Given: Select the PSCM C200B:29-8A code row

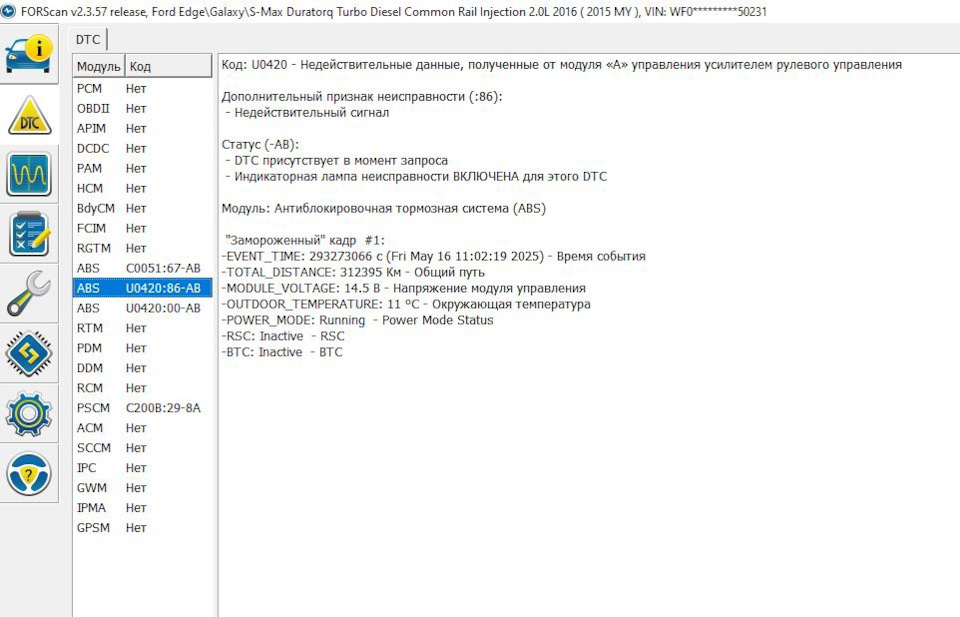Looking at the screenshot, I should 143,408.
